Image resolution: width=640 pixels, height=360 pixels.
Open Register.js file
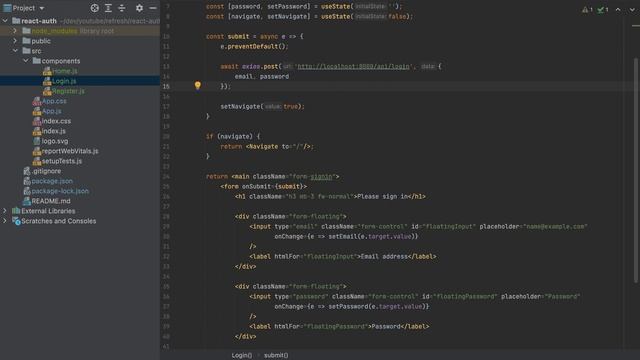click(x=69, y=91)
